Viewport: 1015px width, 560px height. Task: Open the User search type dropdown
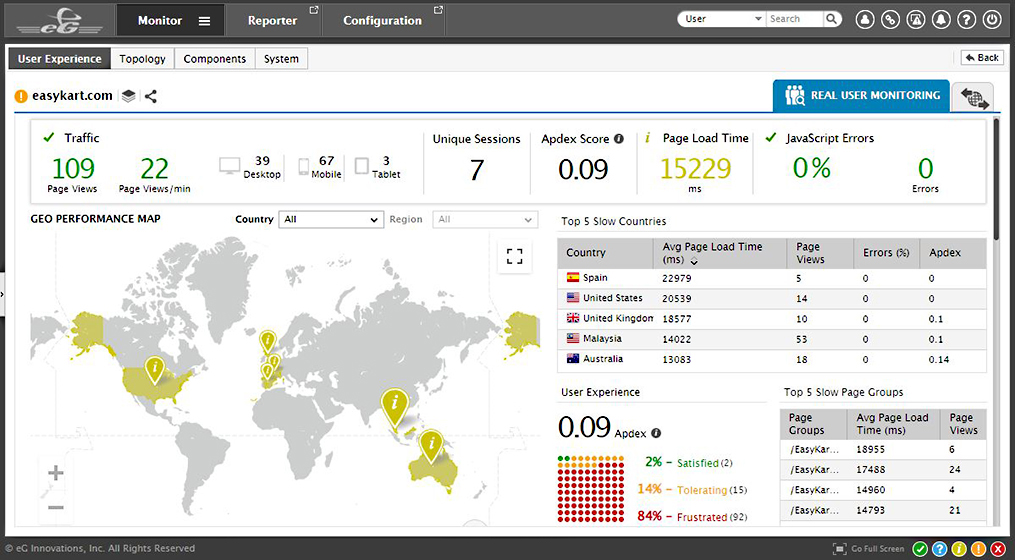[x=722, y=19]
